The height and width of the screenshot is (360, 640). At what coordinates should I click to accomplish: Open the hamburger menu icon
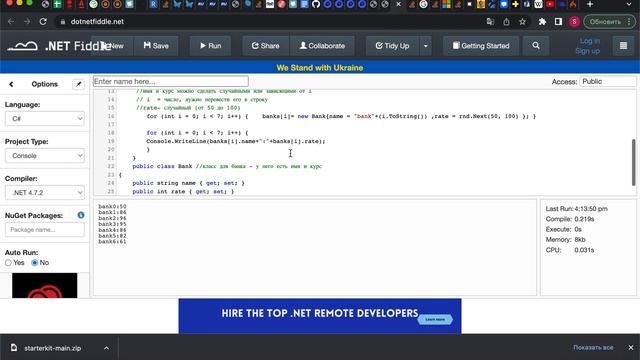click(623, 46)
